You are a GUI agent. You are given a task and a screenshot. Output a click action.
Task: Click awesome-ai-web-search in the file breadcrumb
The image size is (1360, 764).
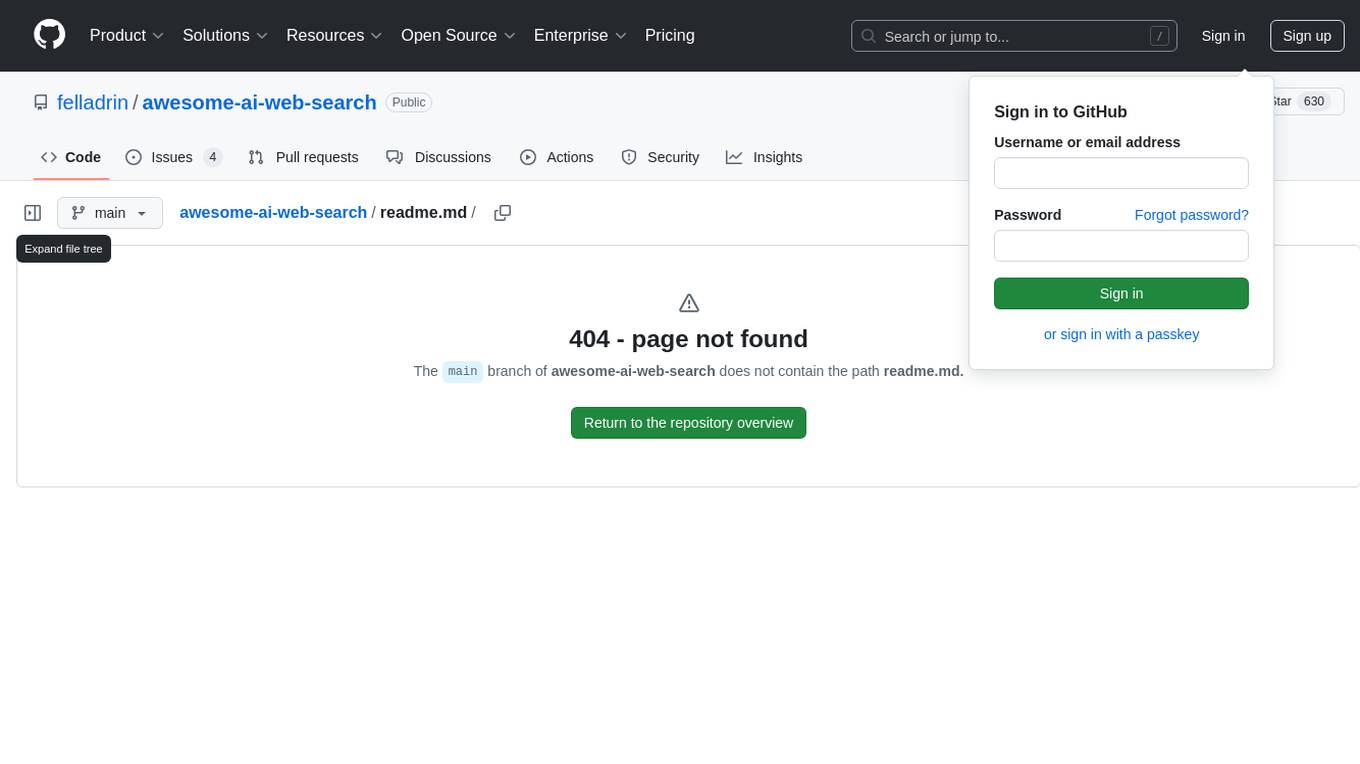coord(273,213)
